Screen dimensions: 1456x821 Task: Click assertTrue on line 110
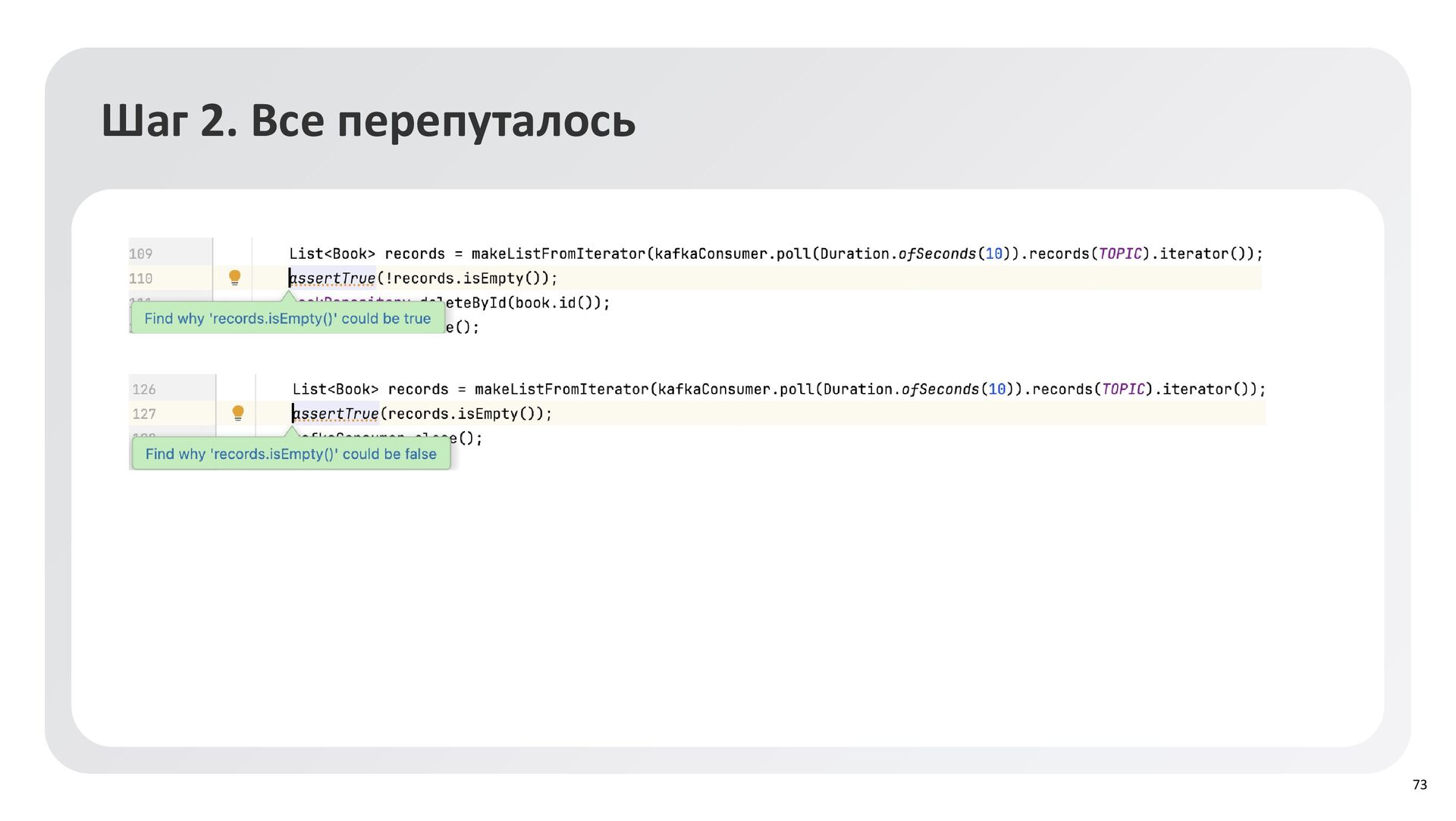(x=333, y=278)
